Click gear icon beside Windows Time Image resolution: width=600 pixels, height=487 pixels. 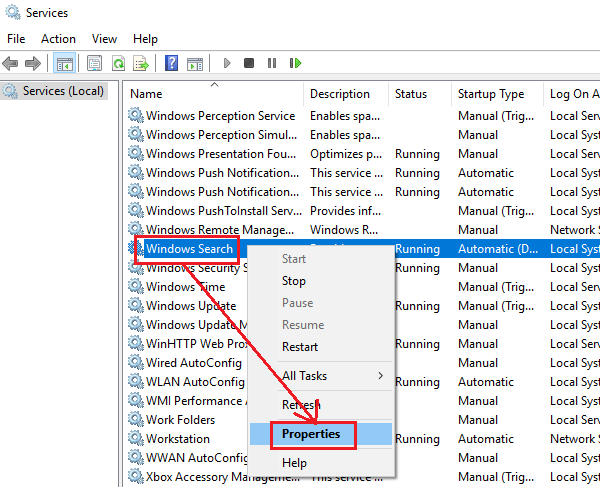[x=135, y=286]
